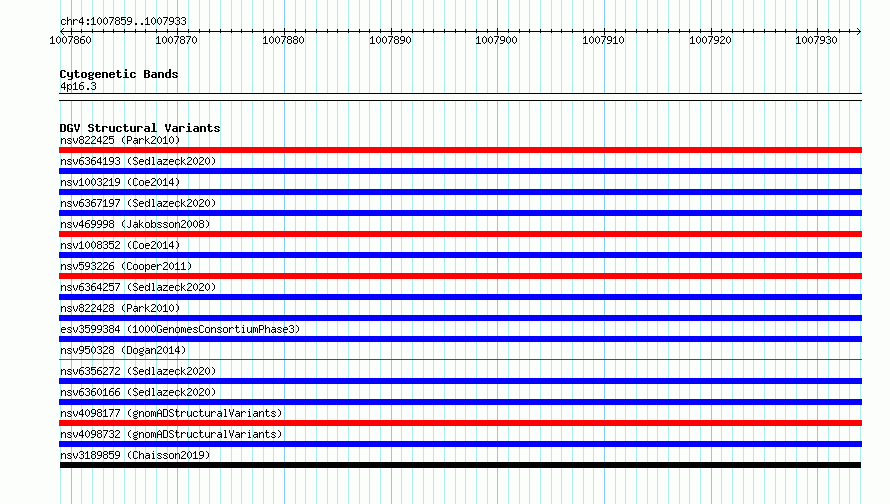The image size is (890, 504).
Task: Select the 4p16.3 band label
Action: click(x=78, y=86)
